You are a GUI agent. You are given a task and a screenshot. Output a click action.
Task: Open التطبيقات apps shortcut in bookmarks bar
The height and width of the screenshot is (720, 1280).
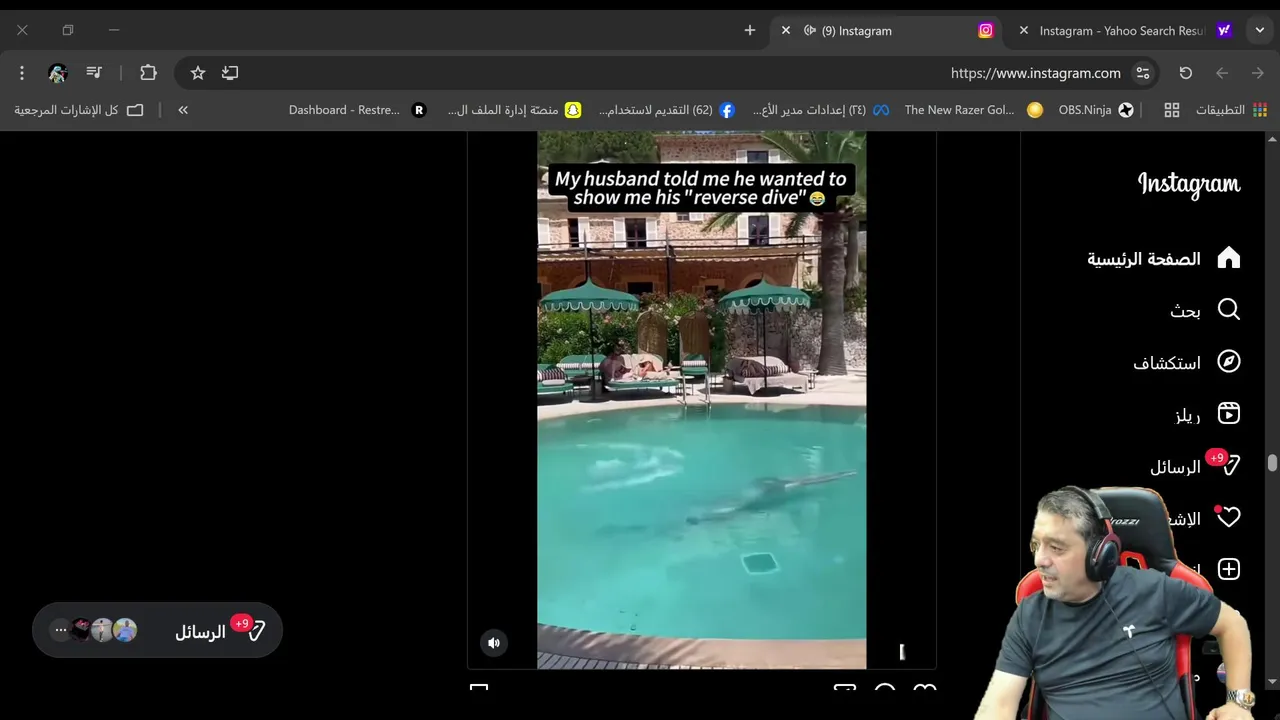(1232, 110)
